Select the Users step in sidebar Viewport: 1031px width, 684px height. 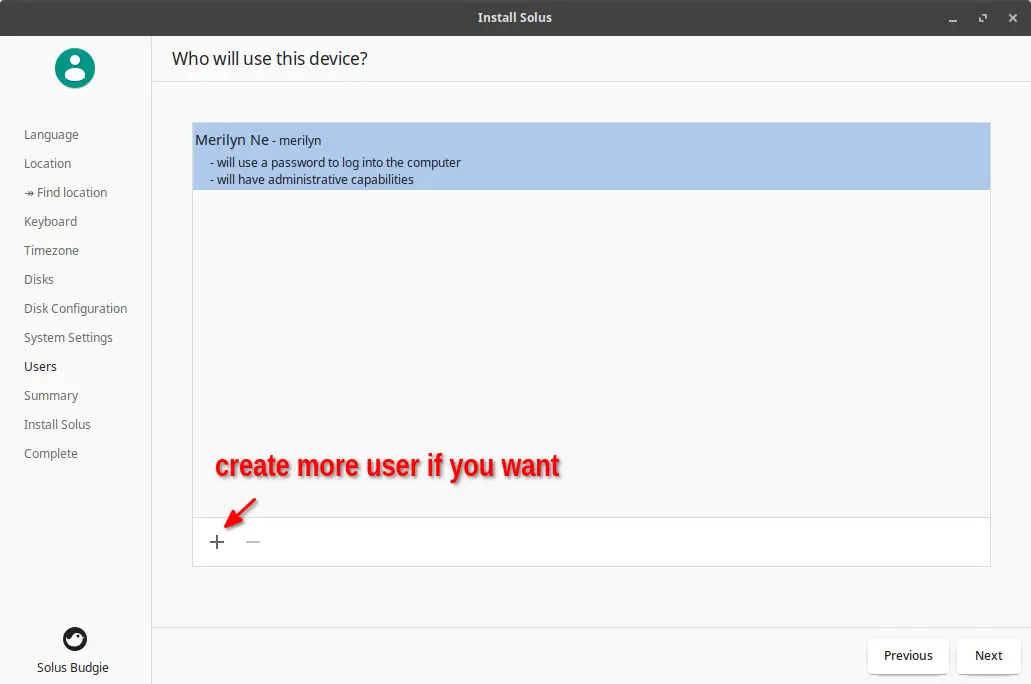click(x=40, y=366)
